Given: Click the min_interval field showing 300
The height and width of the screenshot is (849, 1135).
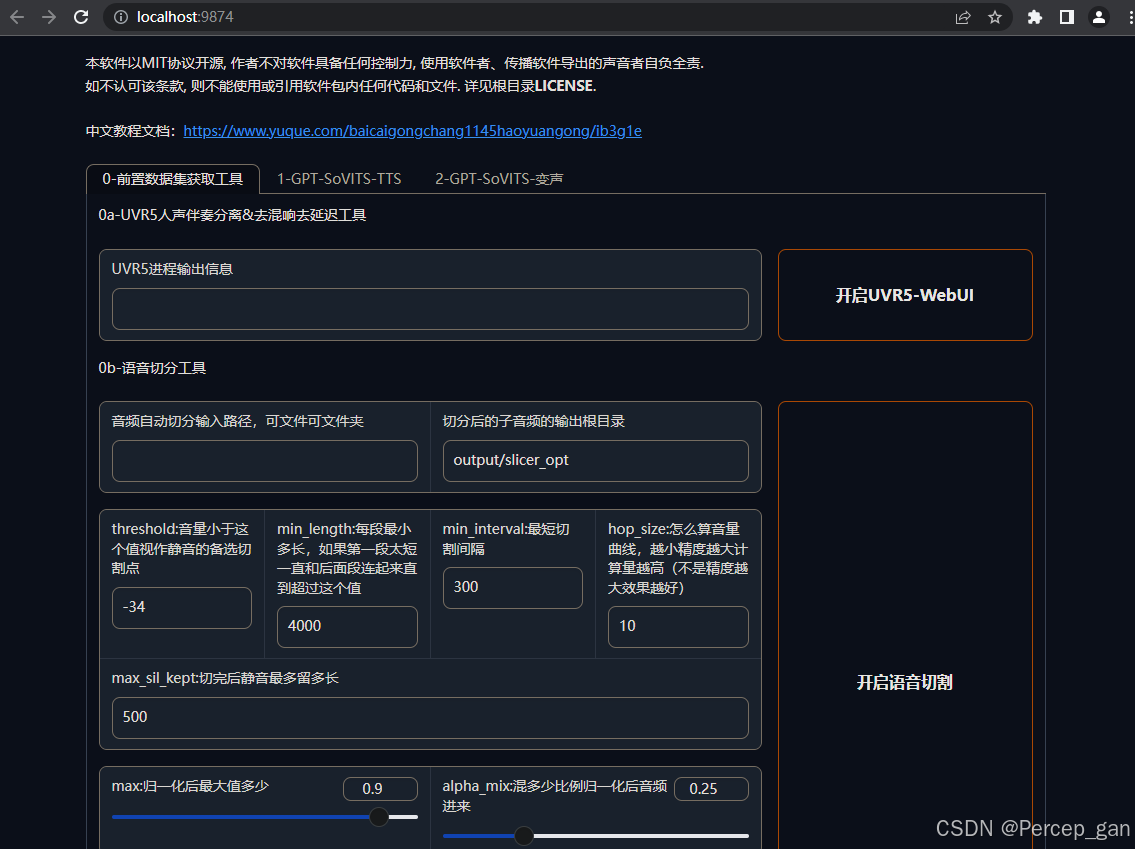Looking at the screenshot, I should [x=512, y=588].
